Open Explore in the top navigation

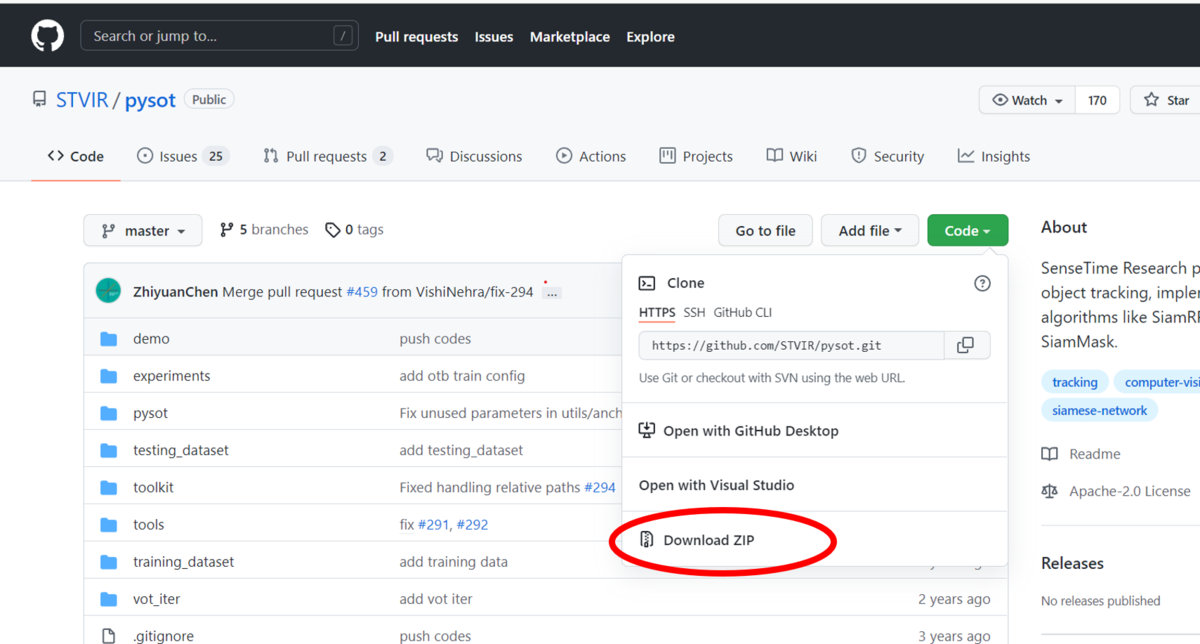coord(650,37)
